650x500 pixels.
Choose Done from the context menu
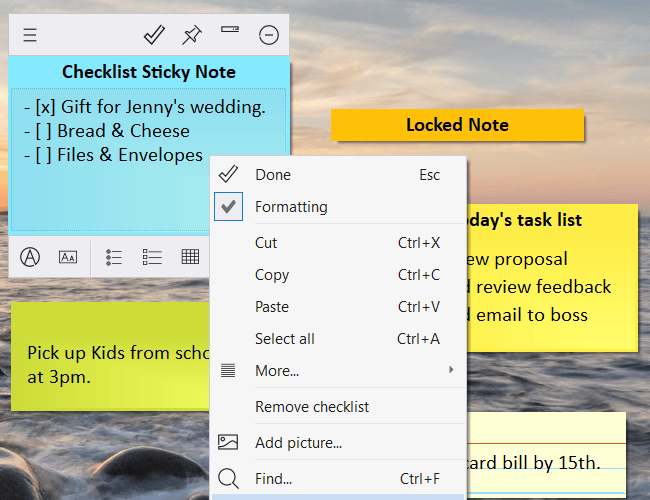coord(338,175)
